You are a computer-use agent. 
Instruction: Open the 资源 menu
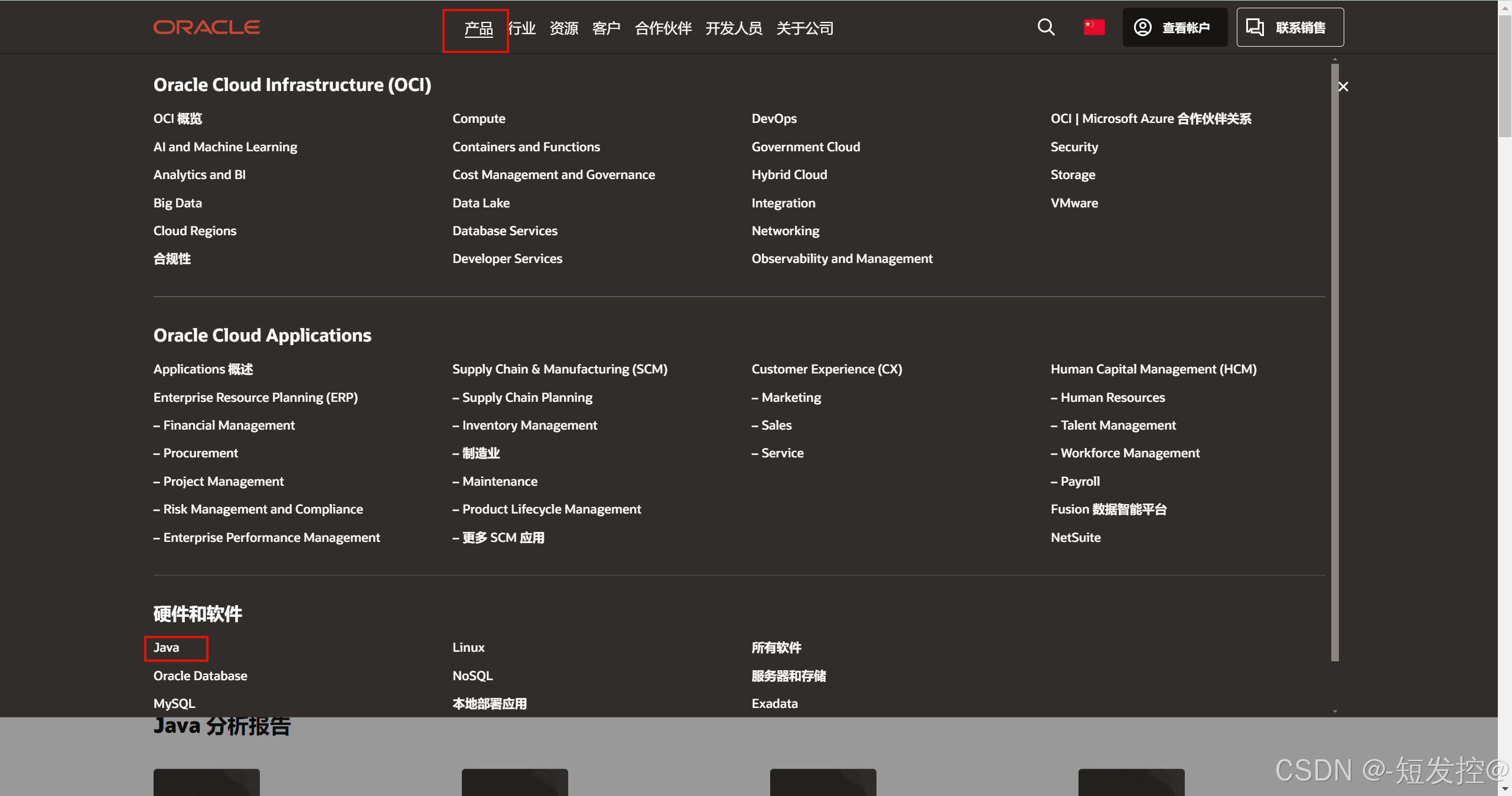click(x=564, y=28)
